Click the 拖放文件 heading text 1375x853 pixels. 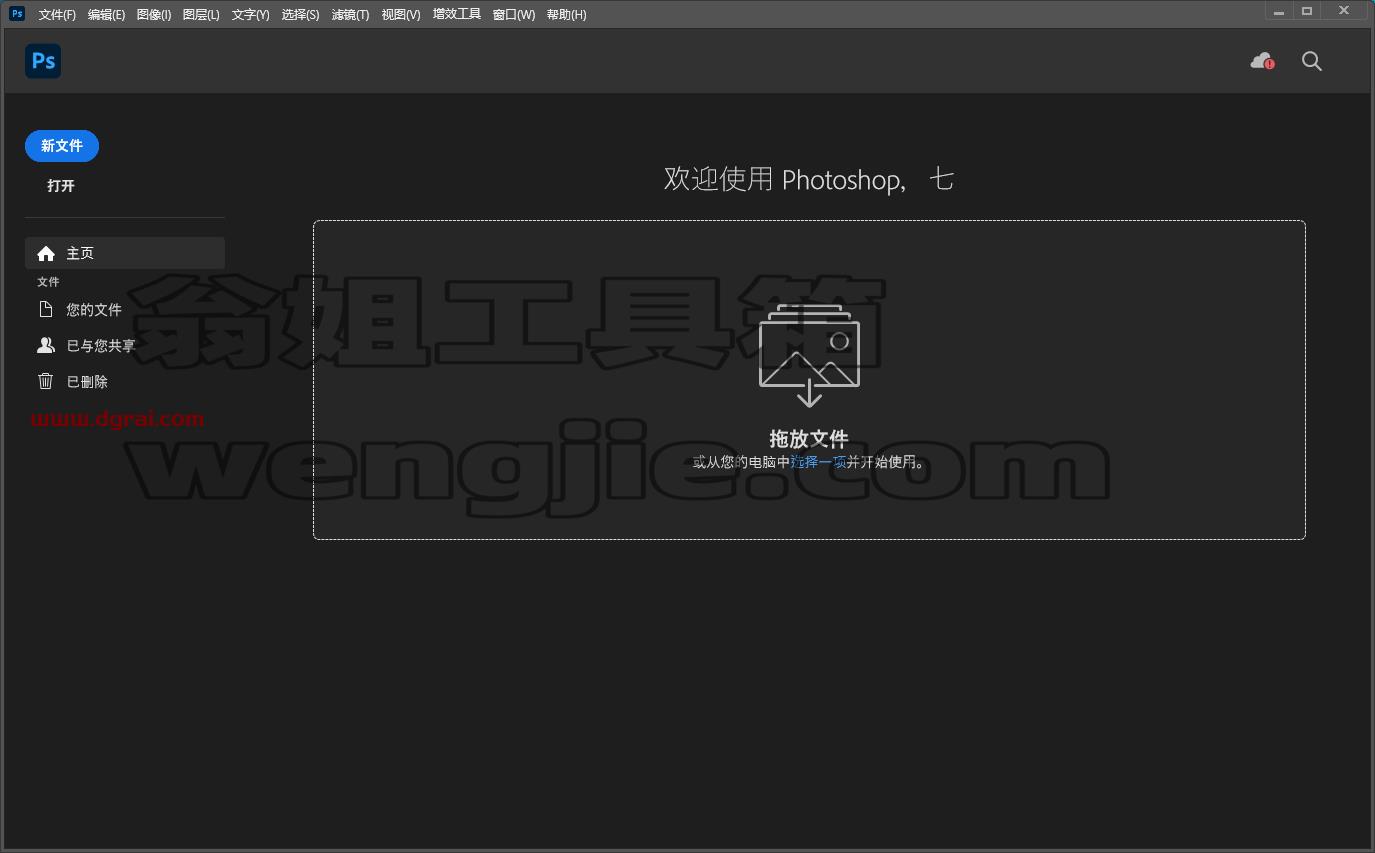click(x=809, y=438)
